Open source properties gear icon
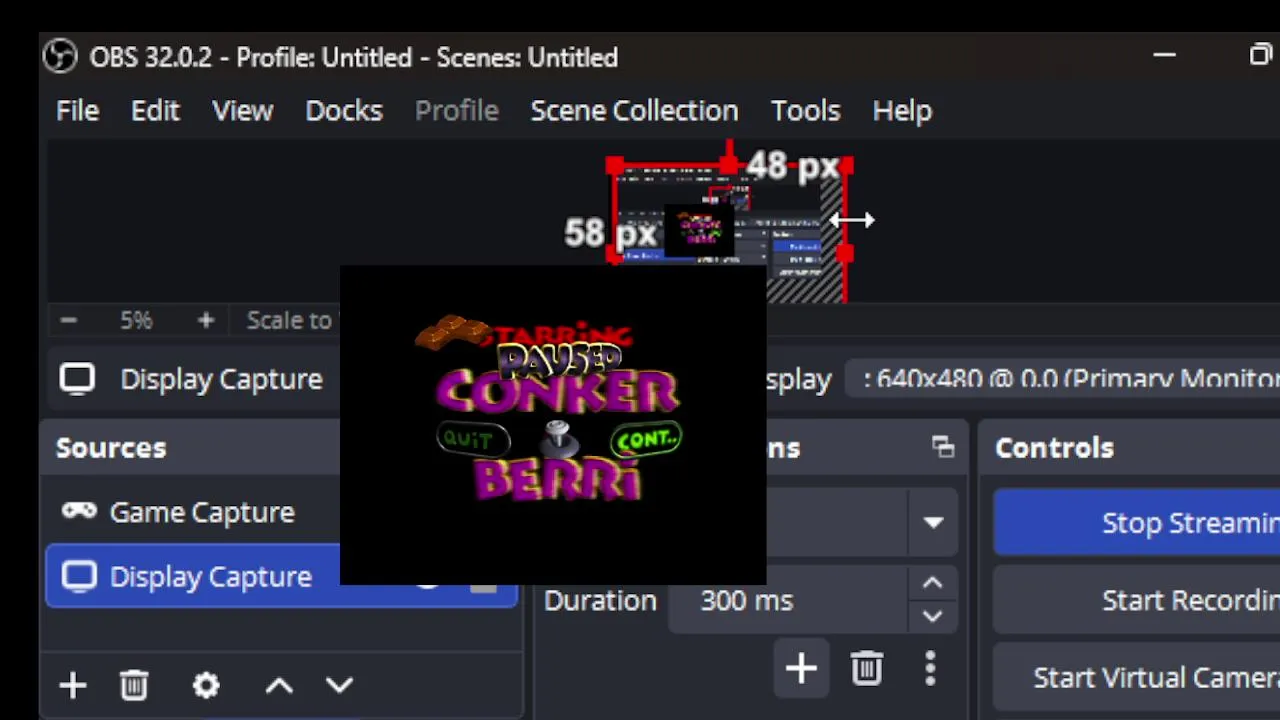Viewport: 1280px width, 720px height. (x=206, y=685)
